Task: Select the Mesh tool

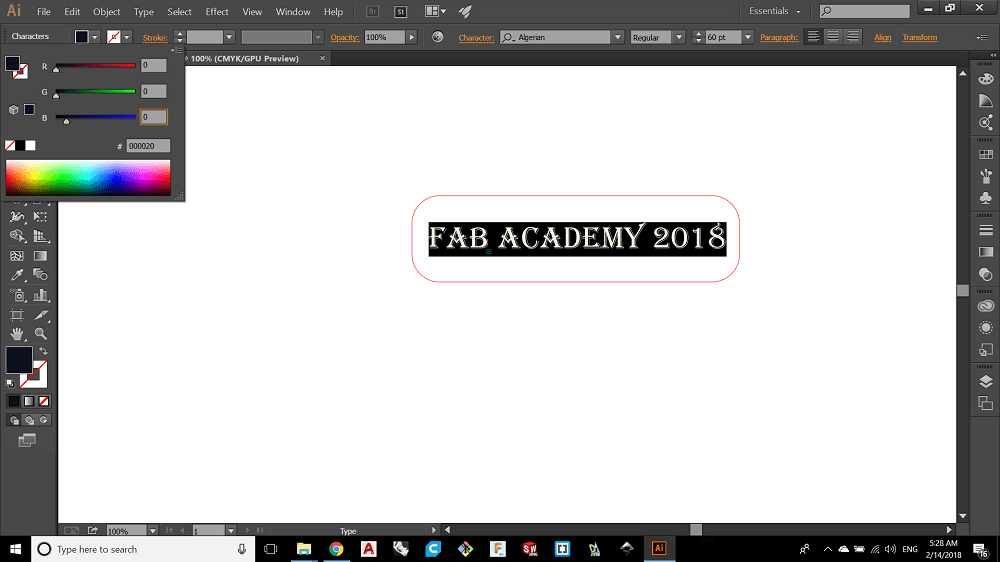Action: [x=17, y=256]
